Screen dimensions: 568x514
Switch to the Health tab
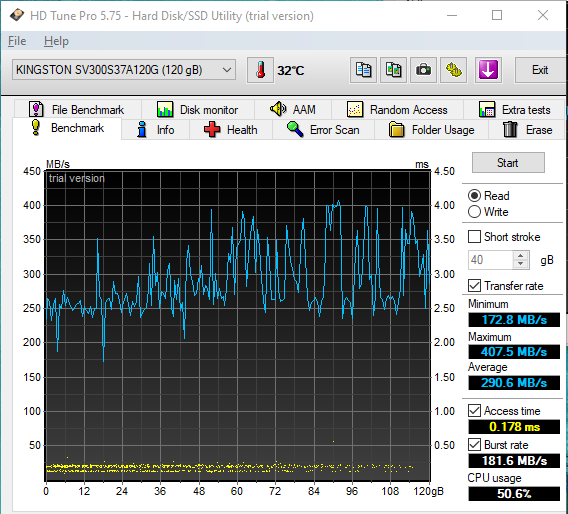click(x=231, y=130)
